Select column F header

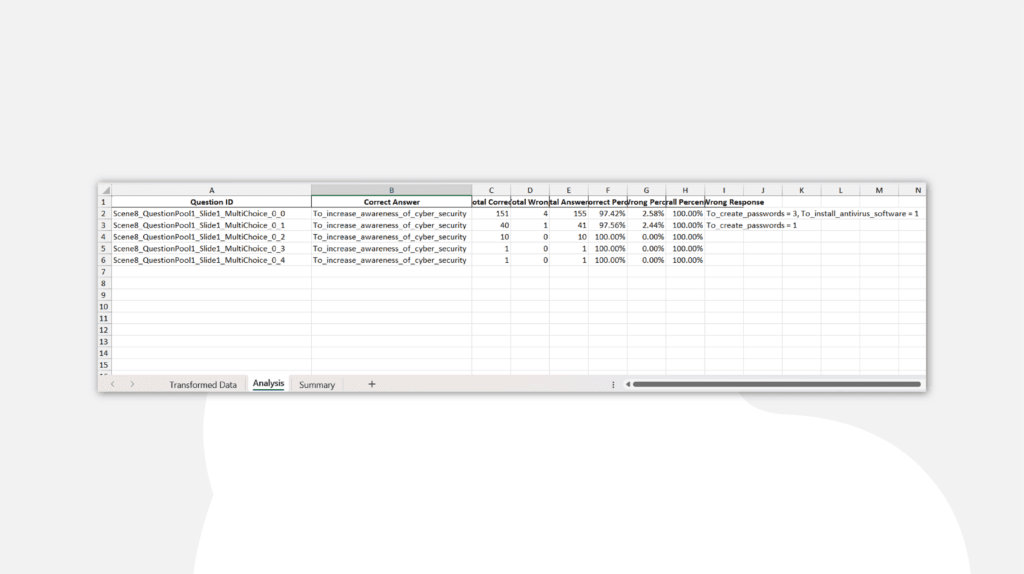(607, 190)
